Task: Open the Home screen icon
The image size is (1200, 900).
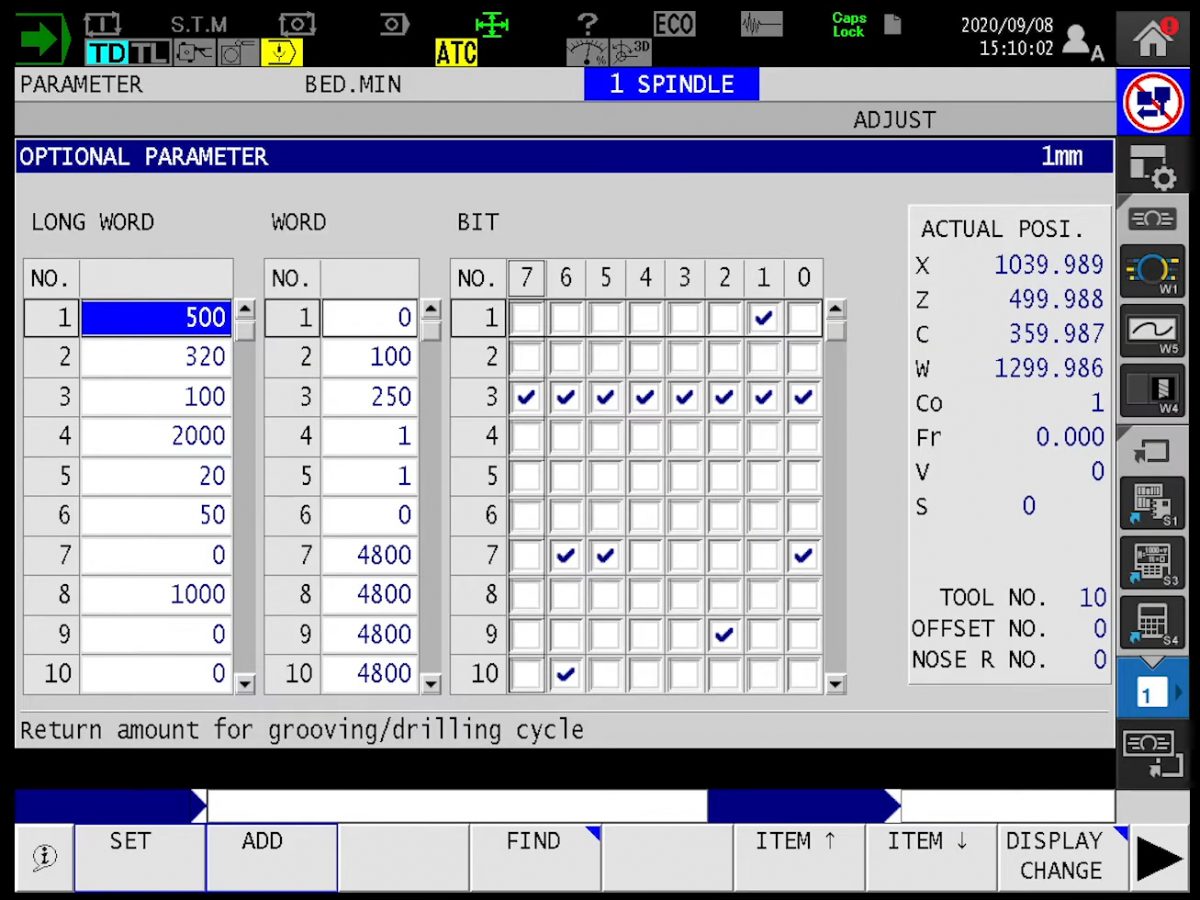Action: (x=1153, y=38)
